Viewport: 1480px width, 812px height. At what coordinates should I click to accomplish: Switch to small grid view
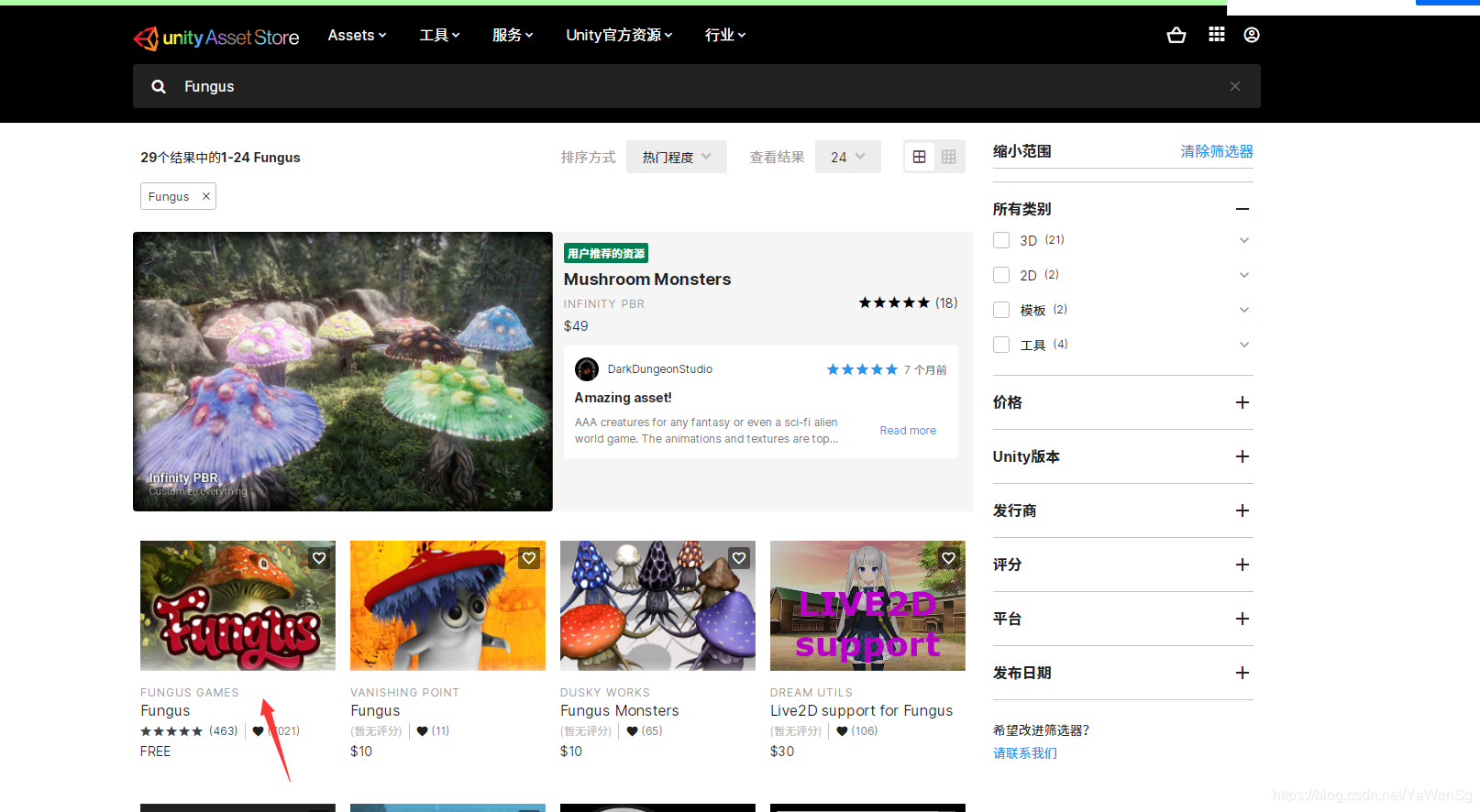click(949, 157)
